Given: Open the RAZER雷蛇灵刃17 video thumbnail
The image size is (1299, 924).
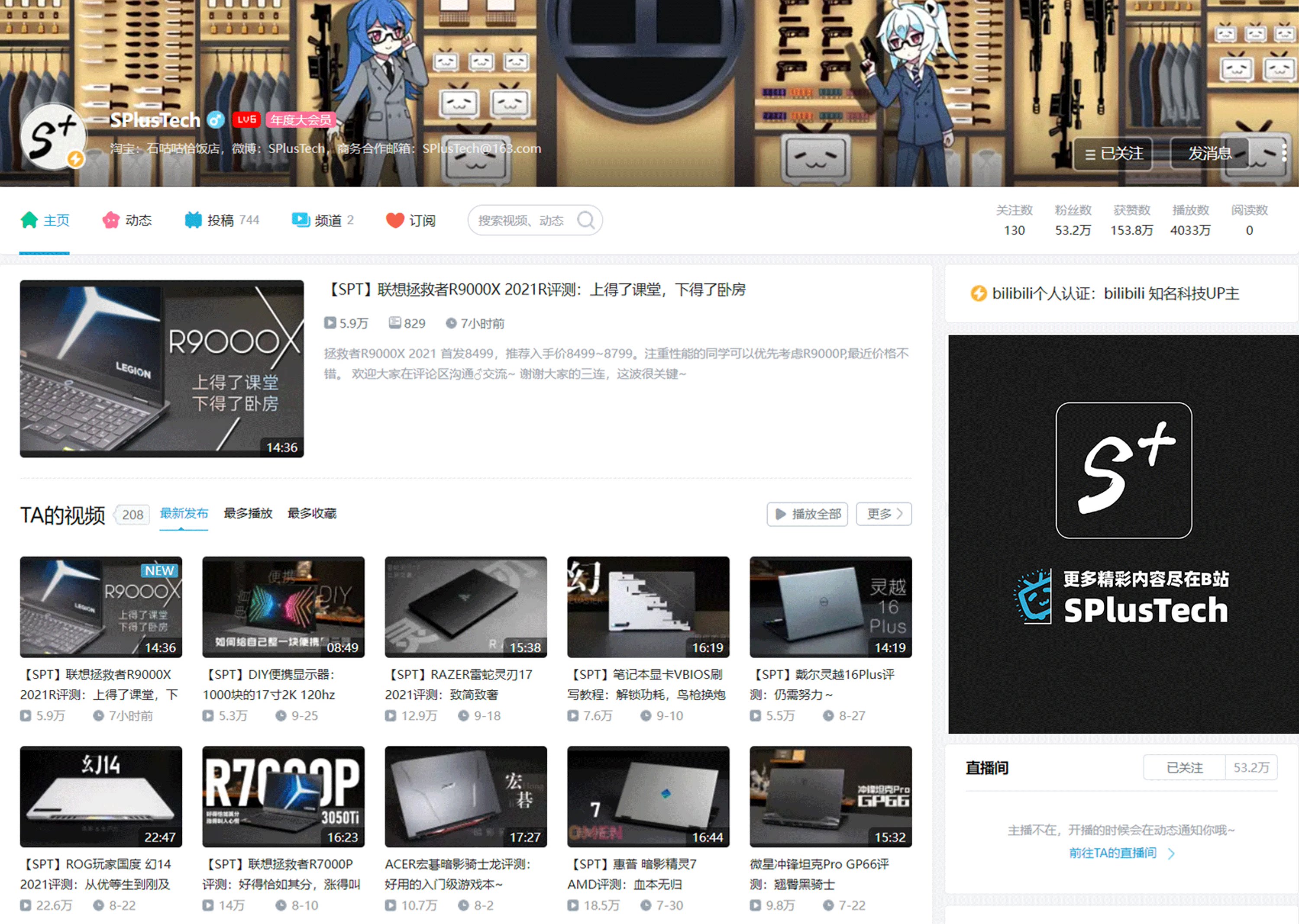Looking at the screenshot, I should [465, 606].
